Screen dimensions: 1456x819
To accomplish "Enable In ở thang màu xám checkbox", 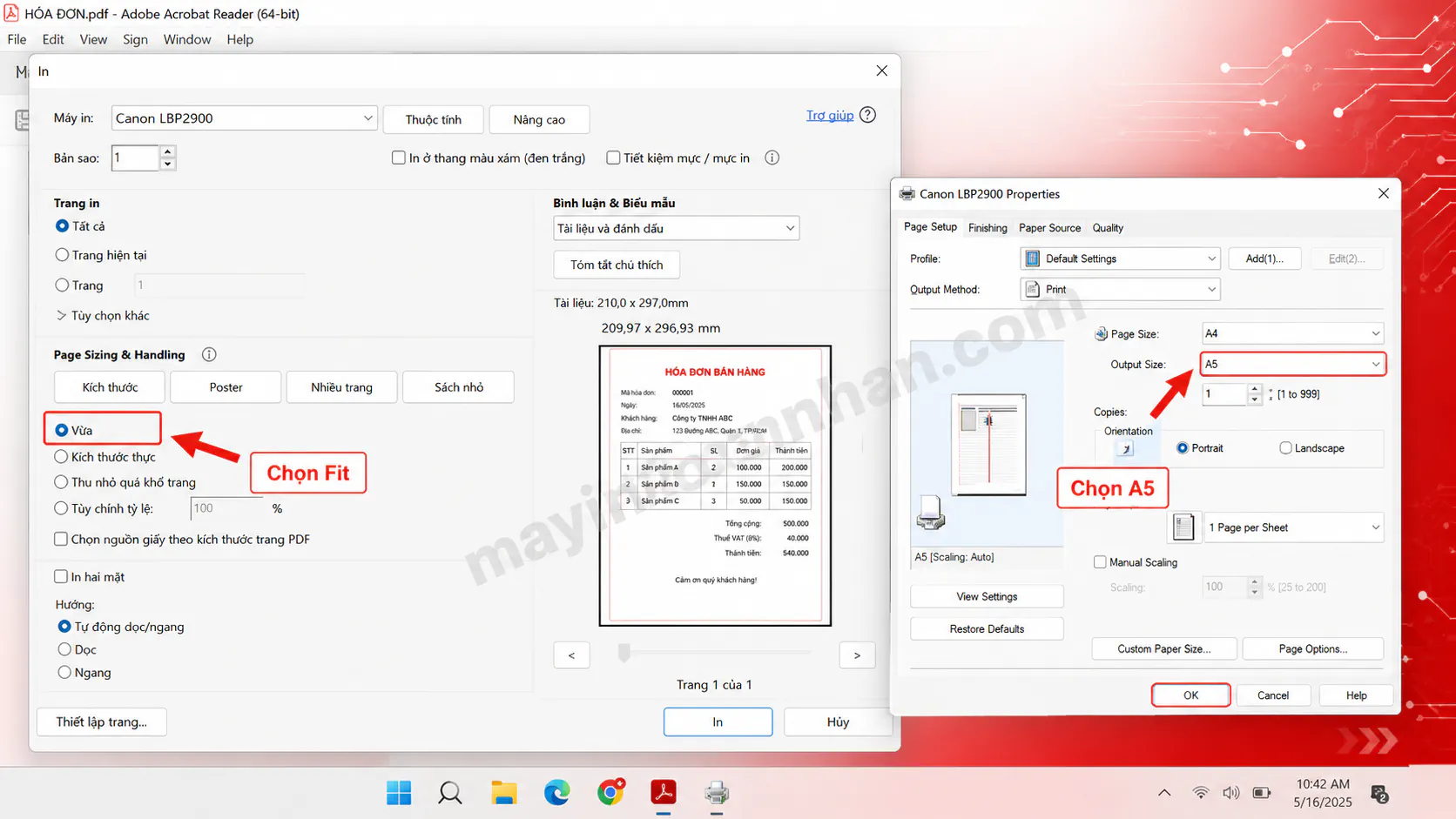I will coord(399,158).
